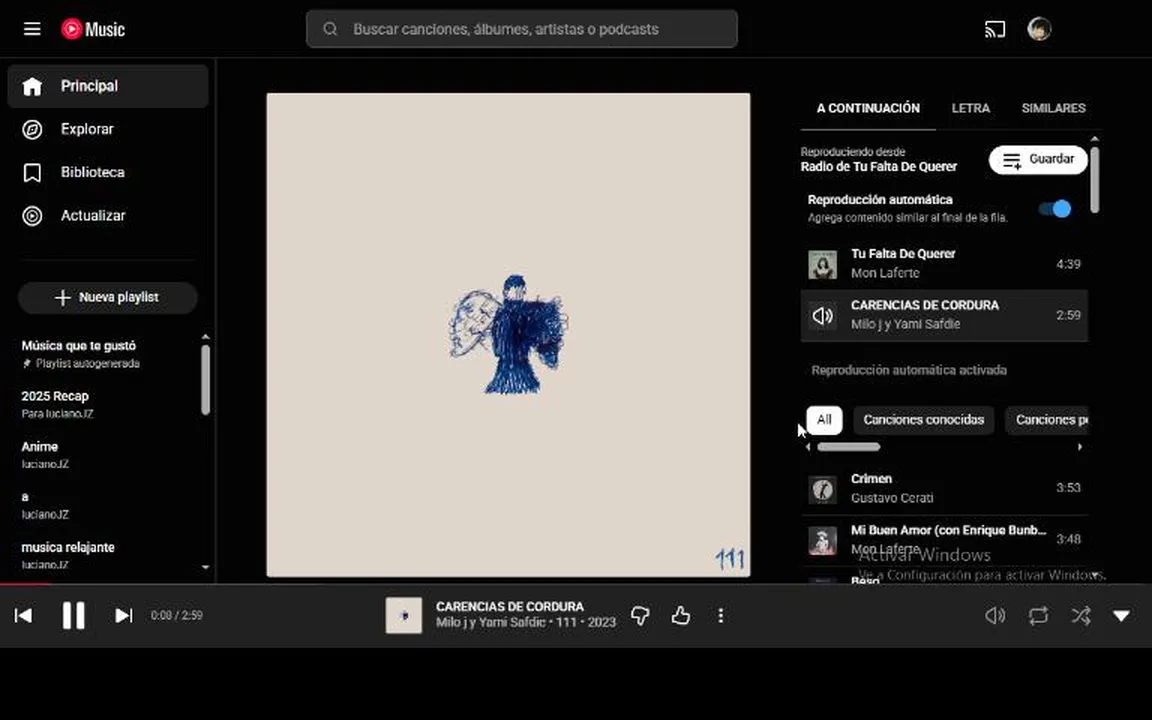Open the musica relajante playlist
Image resolution: width=1152 pixels, height=720 pixels.
107,555
